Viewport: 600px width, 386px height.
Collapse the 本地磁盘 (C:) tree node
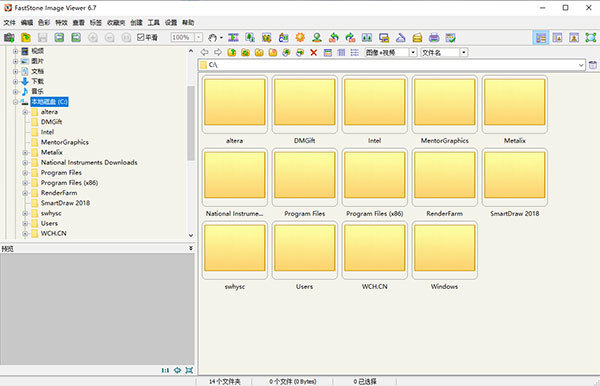click(x=15, y=102)
